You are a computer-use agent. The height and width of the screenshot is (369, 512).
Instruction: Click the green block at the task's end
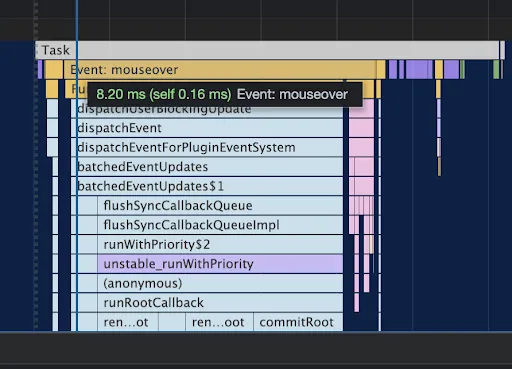[496, 70]
